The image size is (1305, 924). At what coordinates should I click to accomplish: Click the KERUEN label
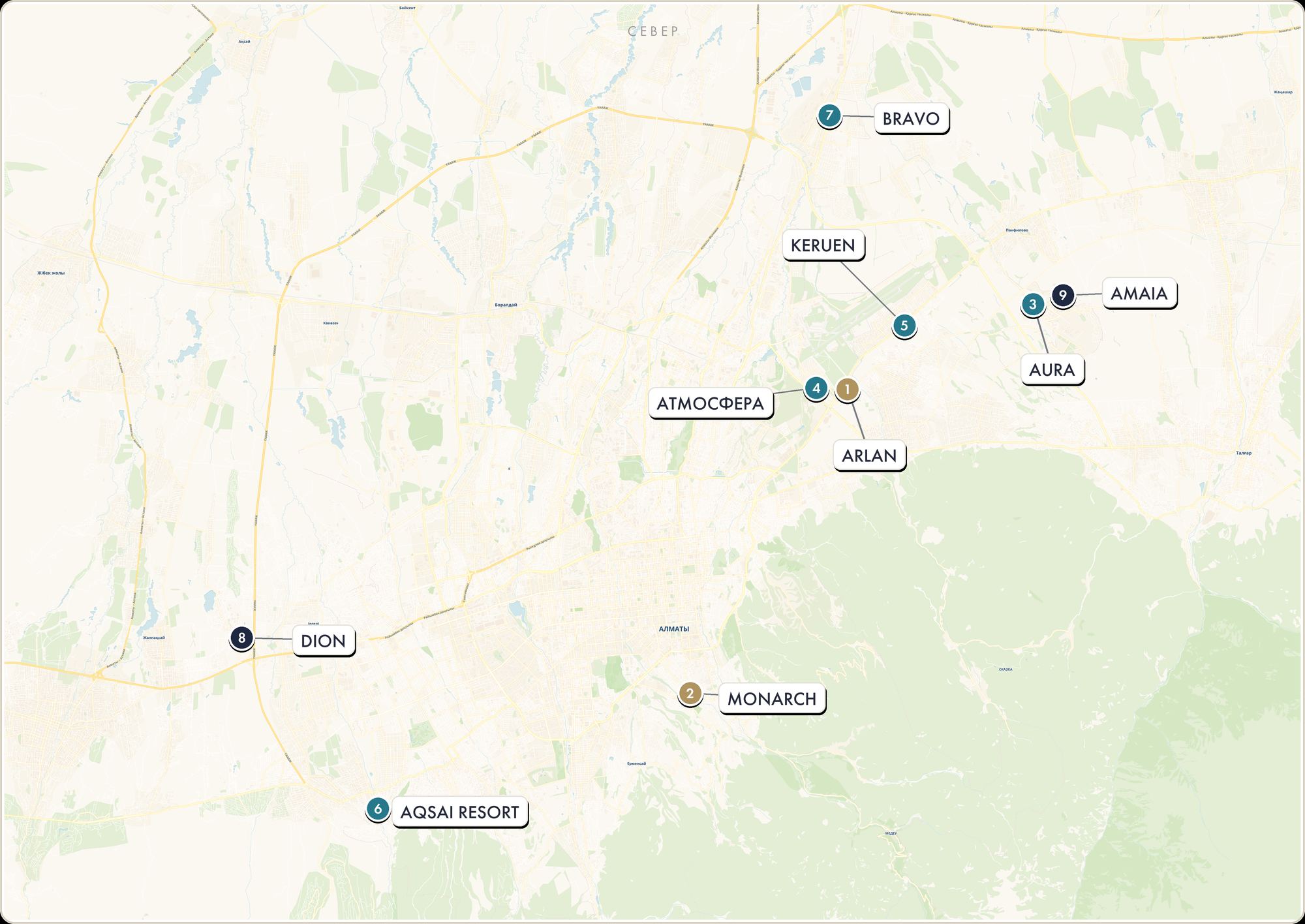823,245
